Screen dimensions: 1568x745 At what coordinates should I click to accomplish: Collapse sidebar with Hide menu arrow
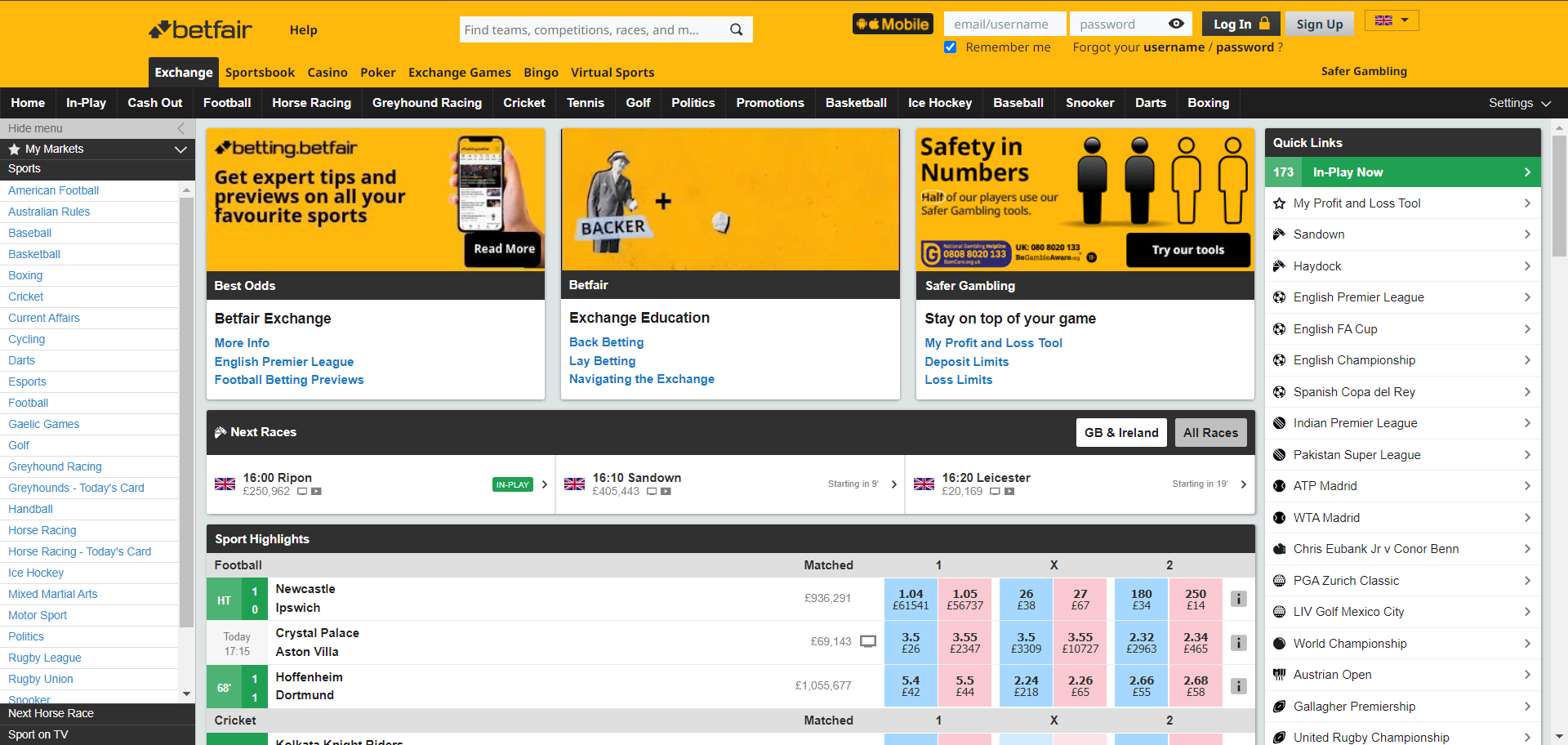click(x=181, y=128)
